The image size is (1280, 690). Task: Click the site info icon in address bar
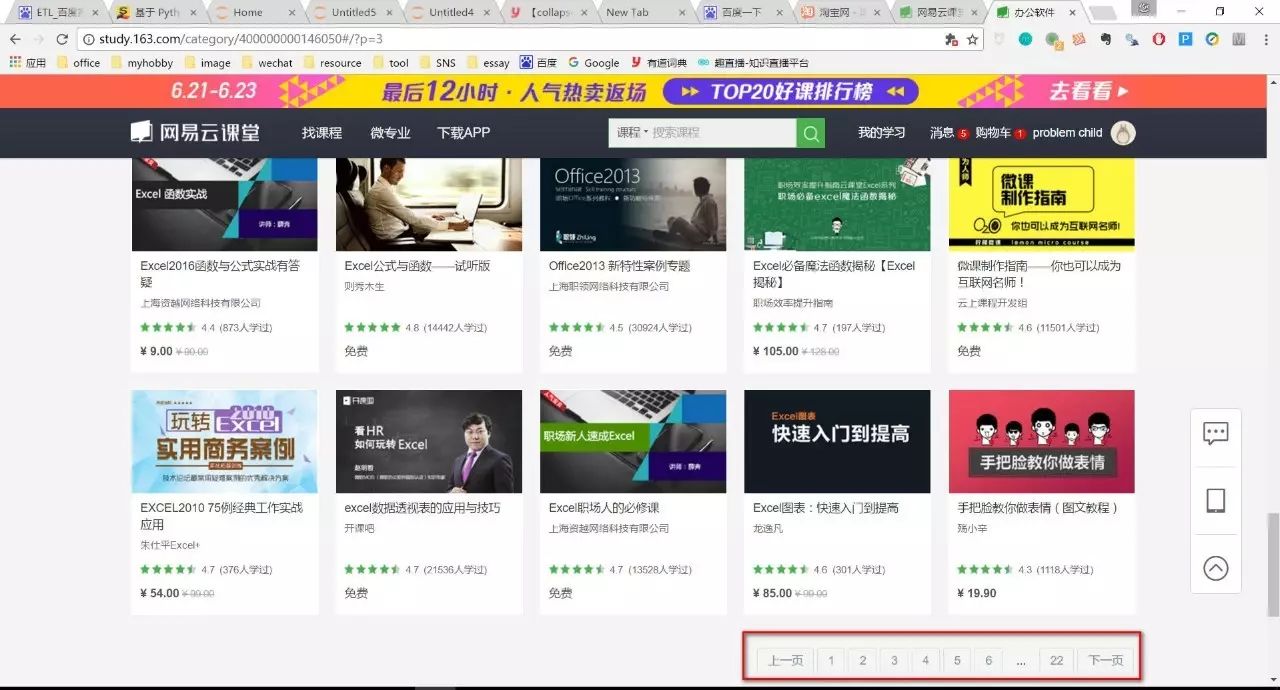pos(89,40)
